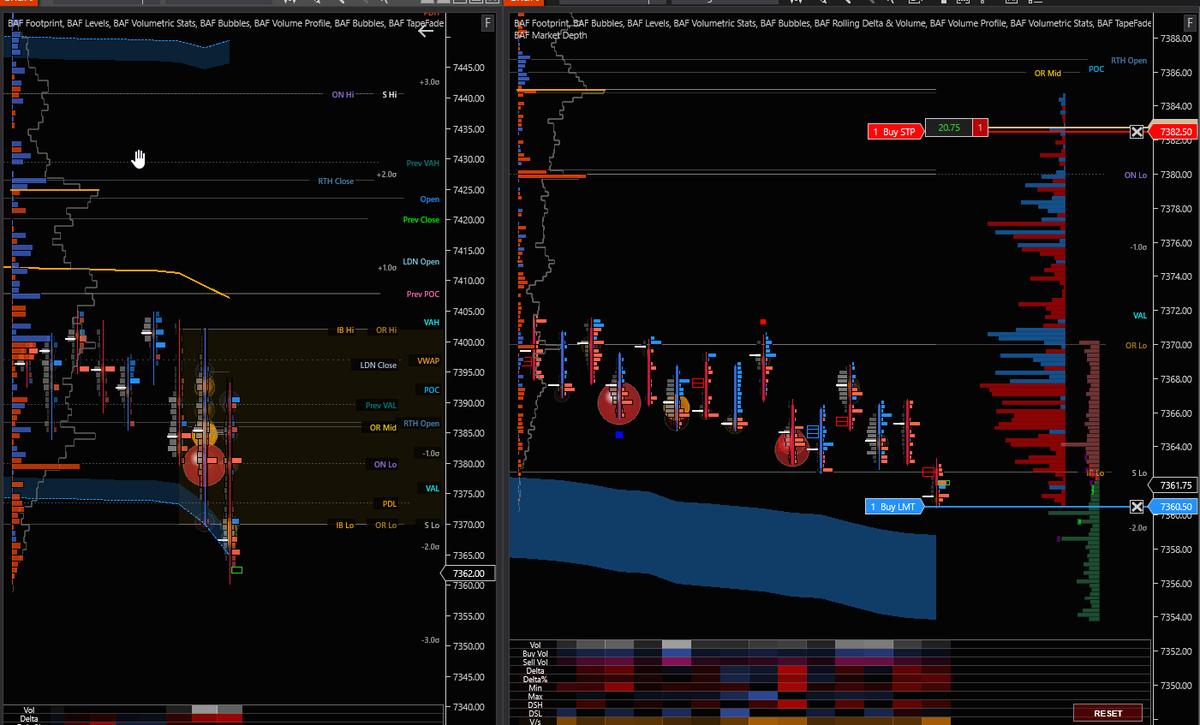Click the green rectangle marker near 7362 on the left chart
This screenshot has width=1200, height=725.
pos(236,570)
